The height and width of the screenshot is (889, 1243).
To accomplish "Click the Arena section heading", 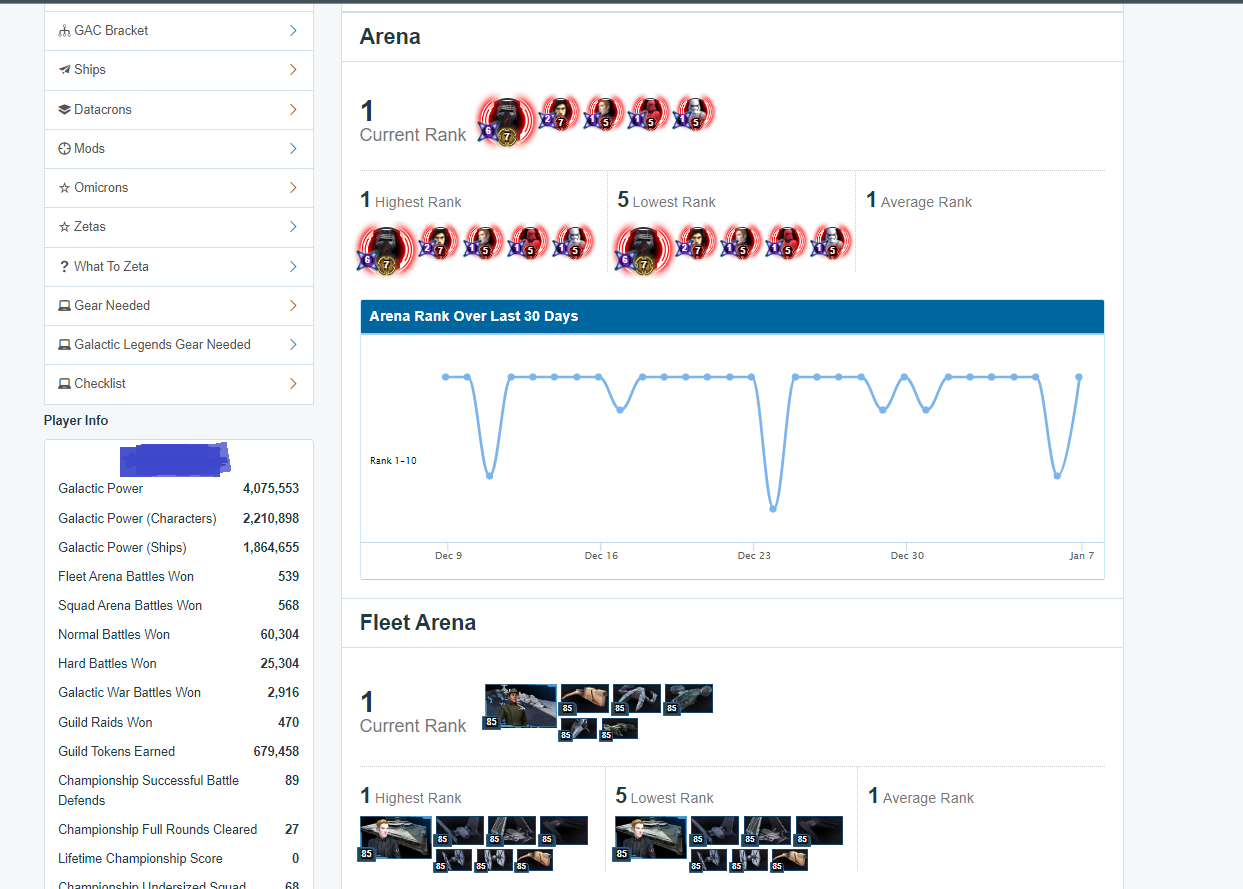I will [390, 37].
